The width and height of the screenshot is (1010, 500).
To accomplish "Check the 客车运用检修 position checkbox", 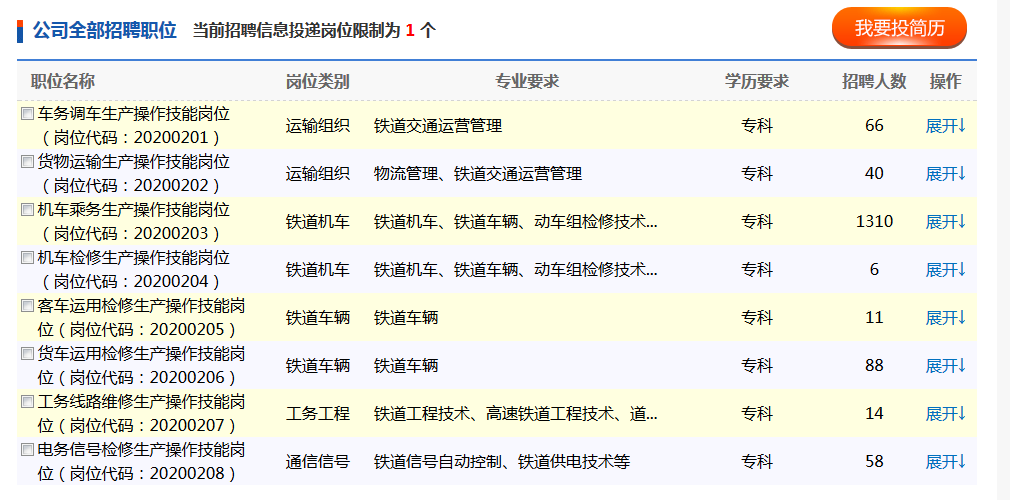I will (28, 306).
